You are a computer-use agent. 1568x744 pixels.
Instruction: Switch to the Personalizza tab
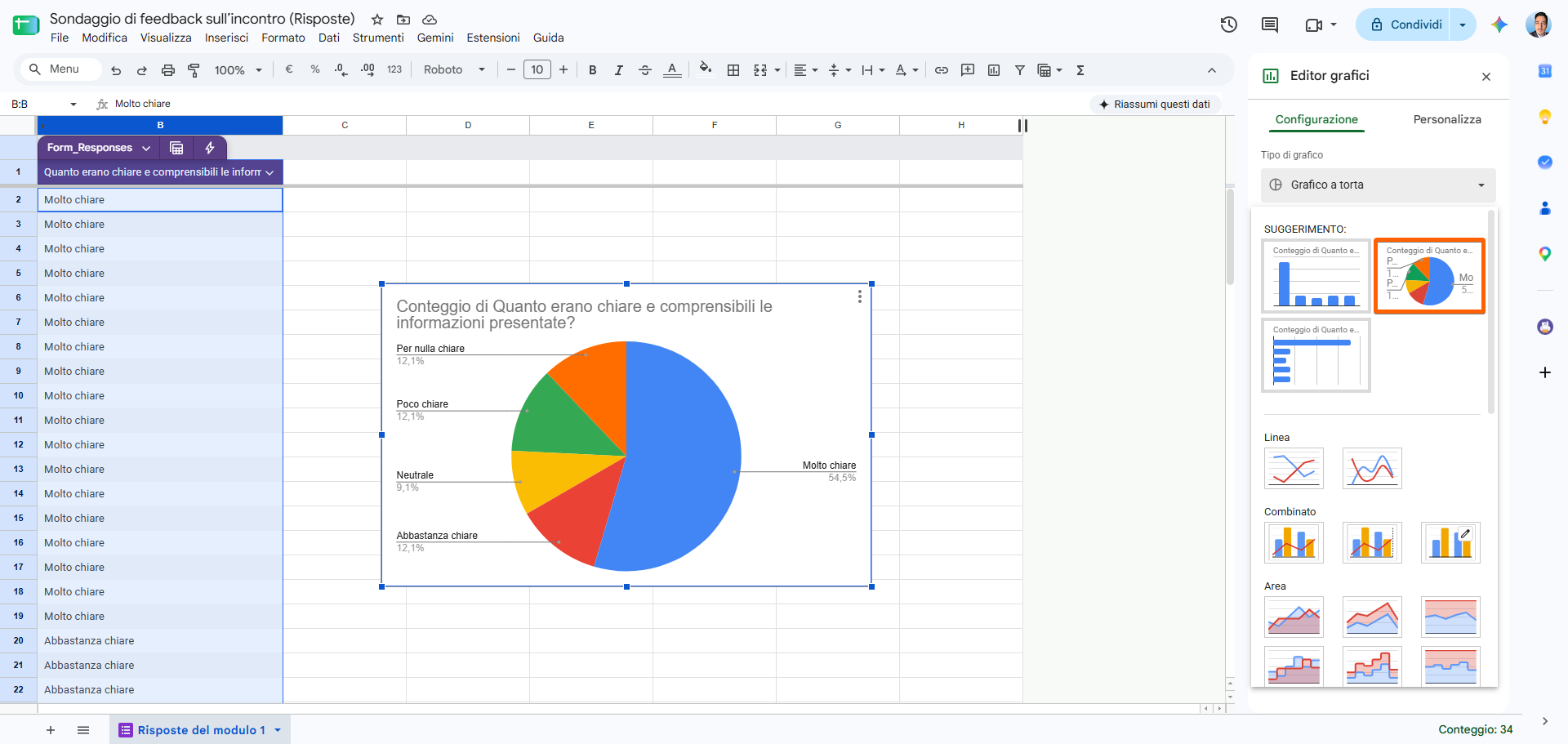tap(1447, 119)
